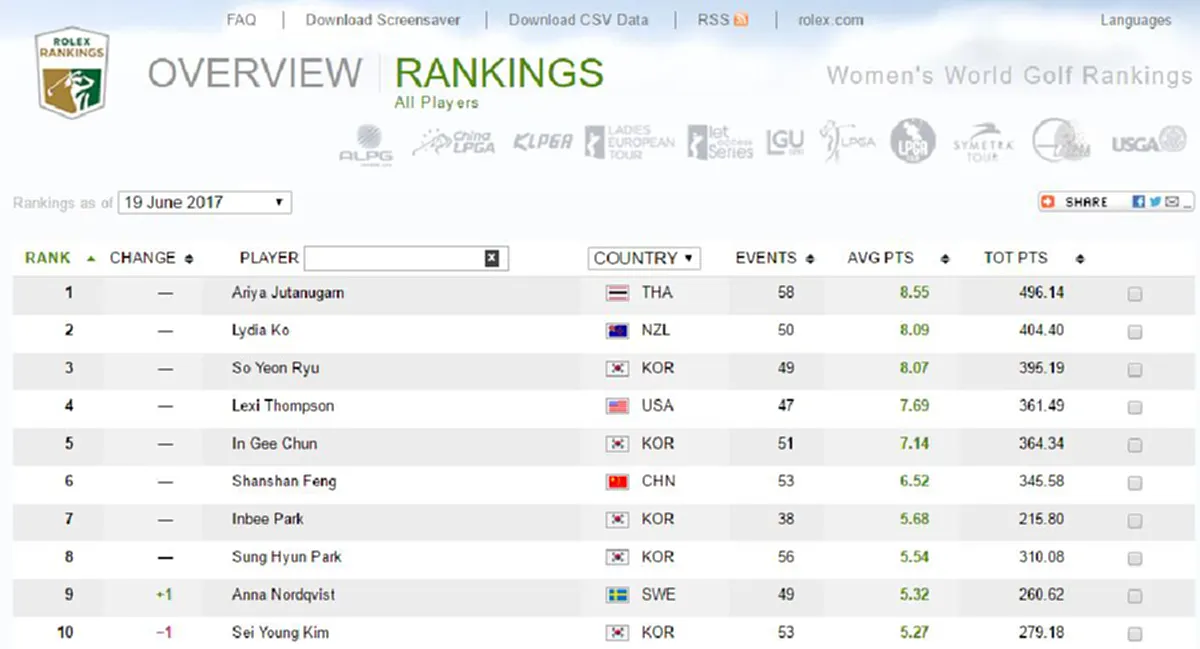Click the Download CSV Data link

[x=578, y=20]
